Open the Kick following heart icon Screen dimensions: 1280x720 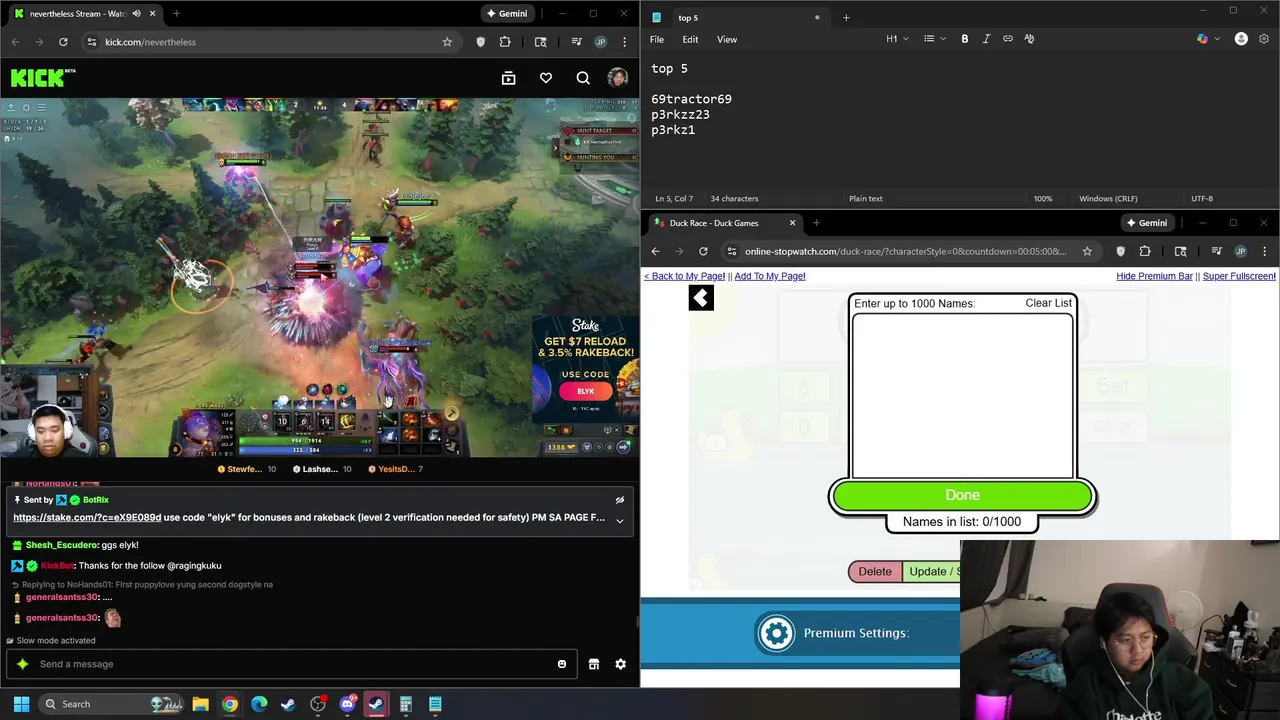pyautogui.click(x=546, y=78)
